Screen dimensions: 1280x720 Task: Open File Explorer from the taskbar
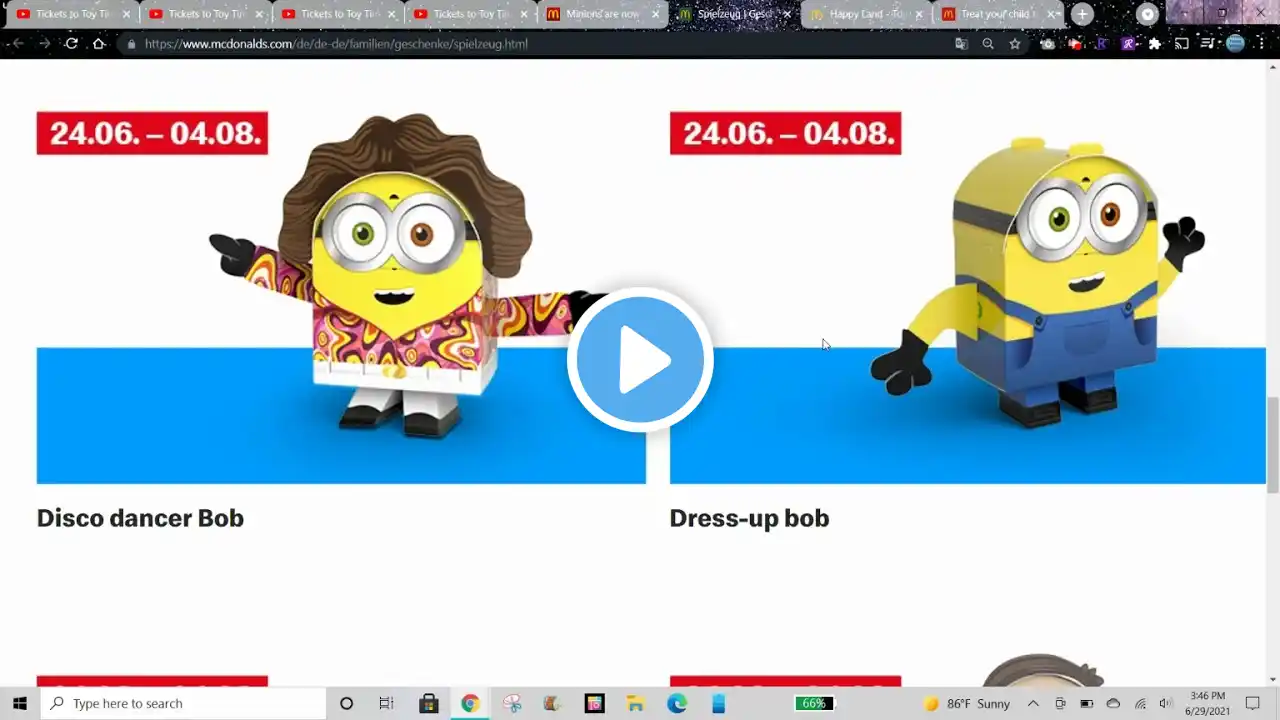(635, 703)
